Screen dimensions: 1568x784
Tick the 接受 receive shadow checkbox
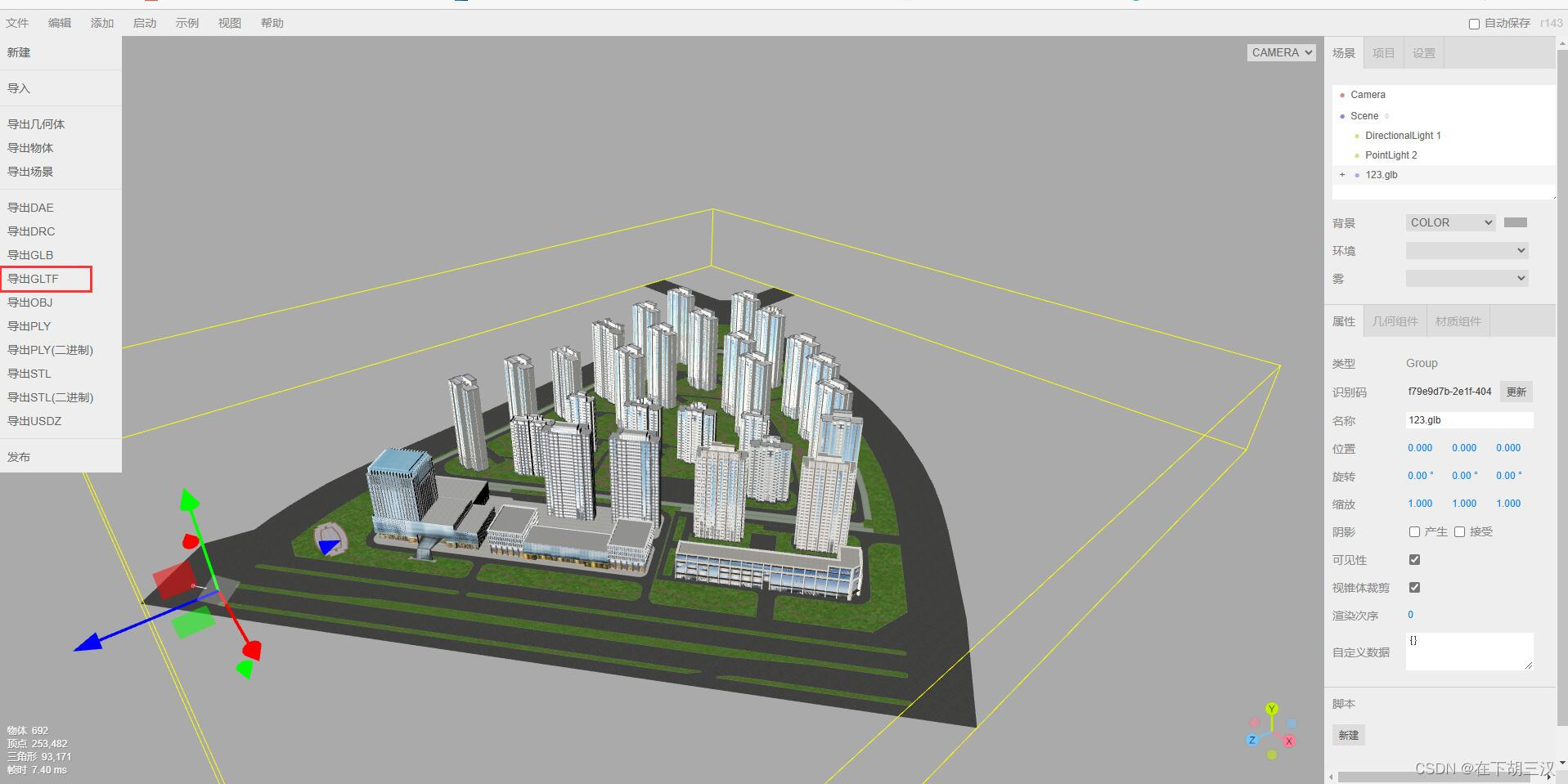click(1459, 531)
